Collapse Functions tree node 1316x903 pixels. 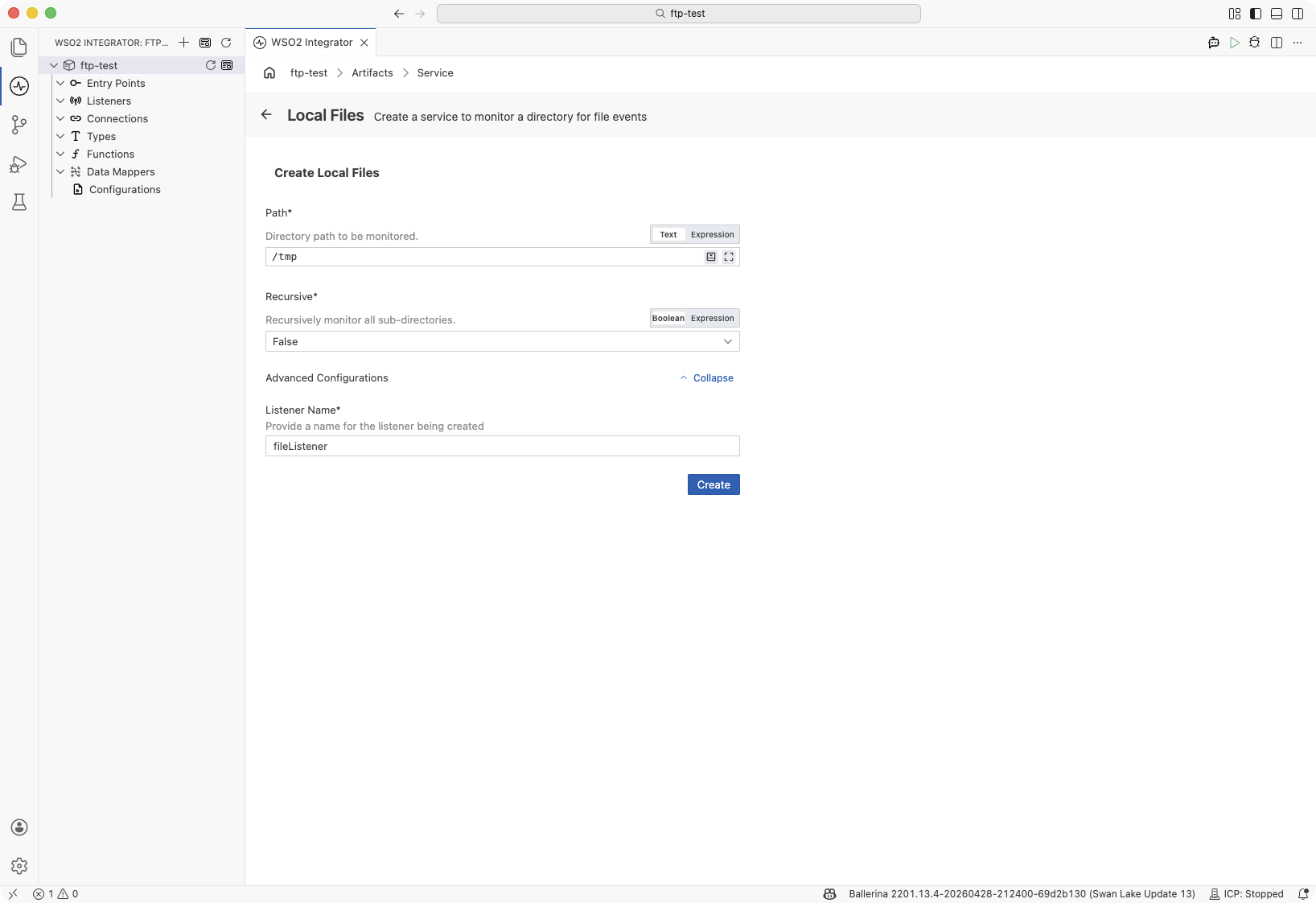coord(60,154)
